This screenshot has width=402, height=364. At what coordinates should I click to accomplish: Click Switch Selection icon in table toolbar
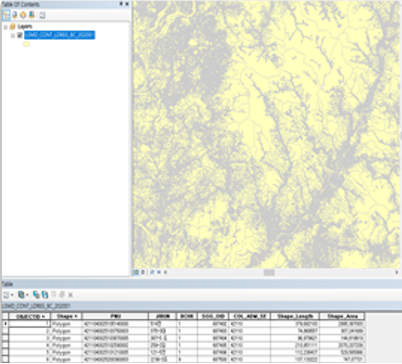(x=45, y=295)
